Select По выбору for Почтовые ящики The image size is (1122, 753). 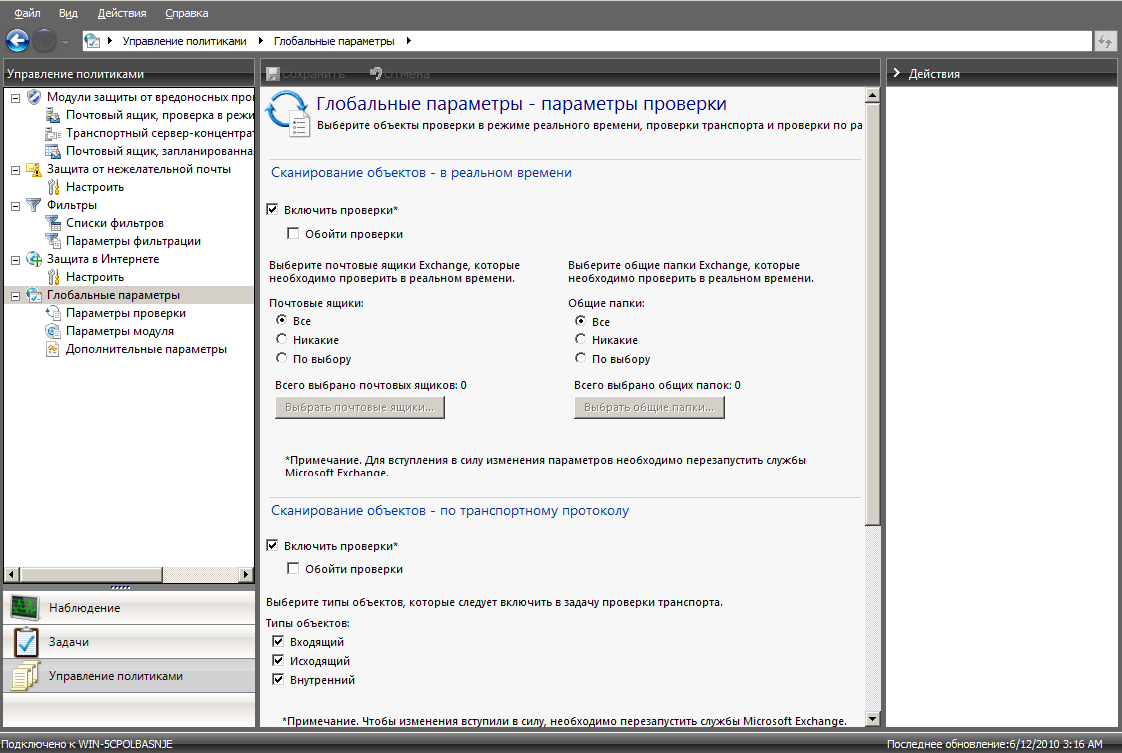[281, 358]
